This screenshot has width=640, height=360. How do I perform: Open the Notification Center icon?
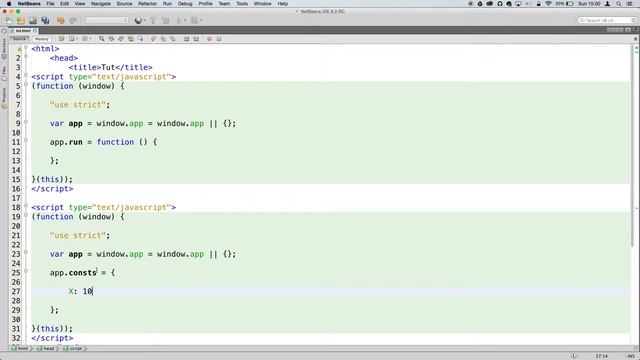point(630,4)
